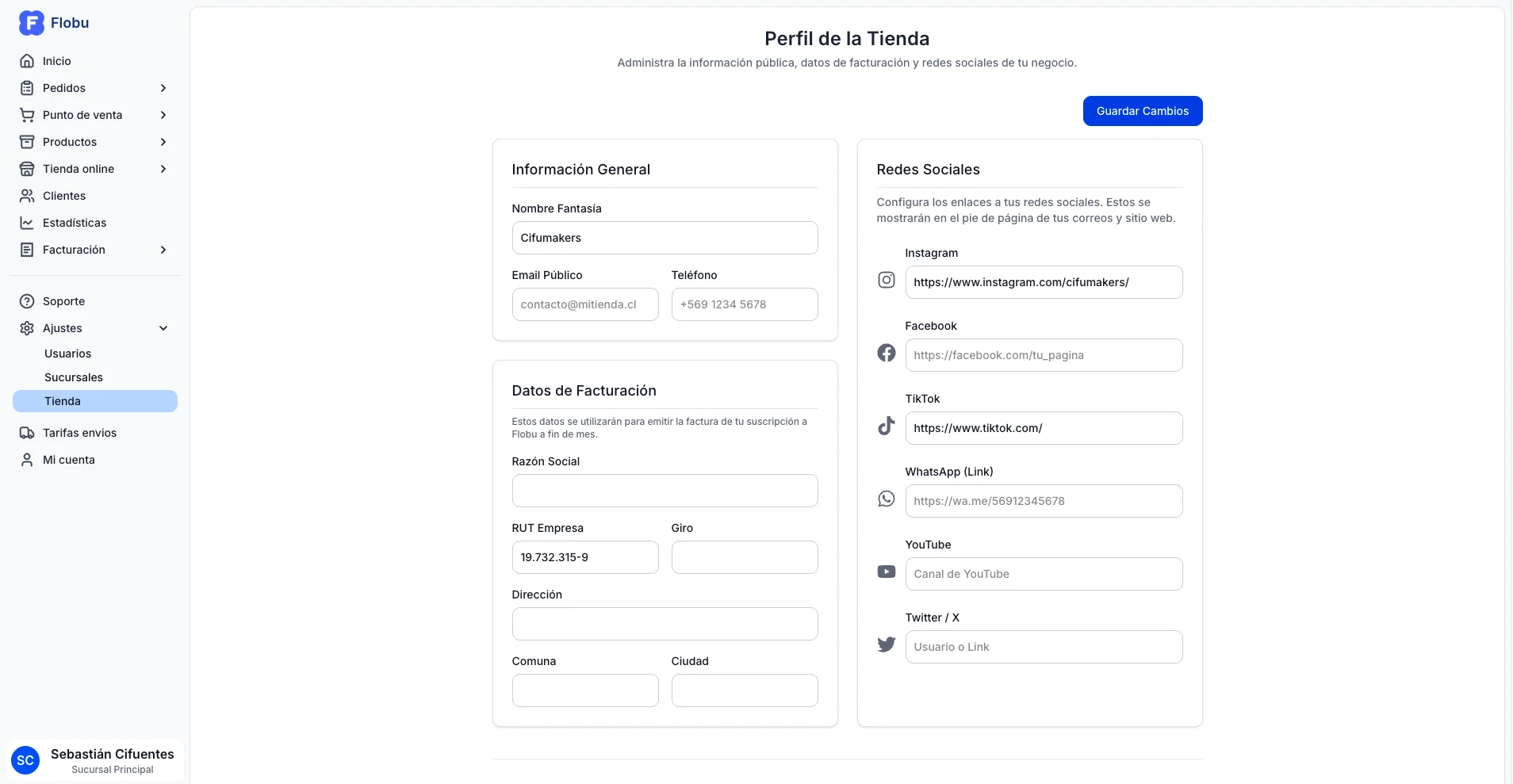Expand the Punto de venta chevron
The image size is (1513, 784).
163,115
